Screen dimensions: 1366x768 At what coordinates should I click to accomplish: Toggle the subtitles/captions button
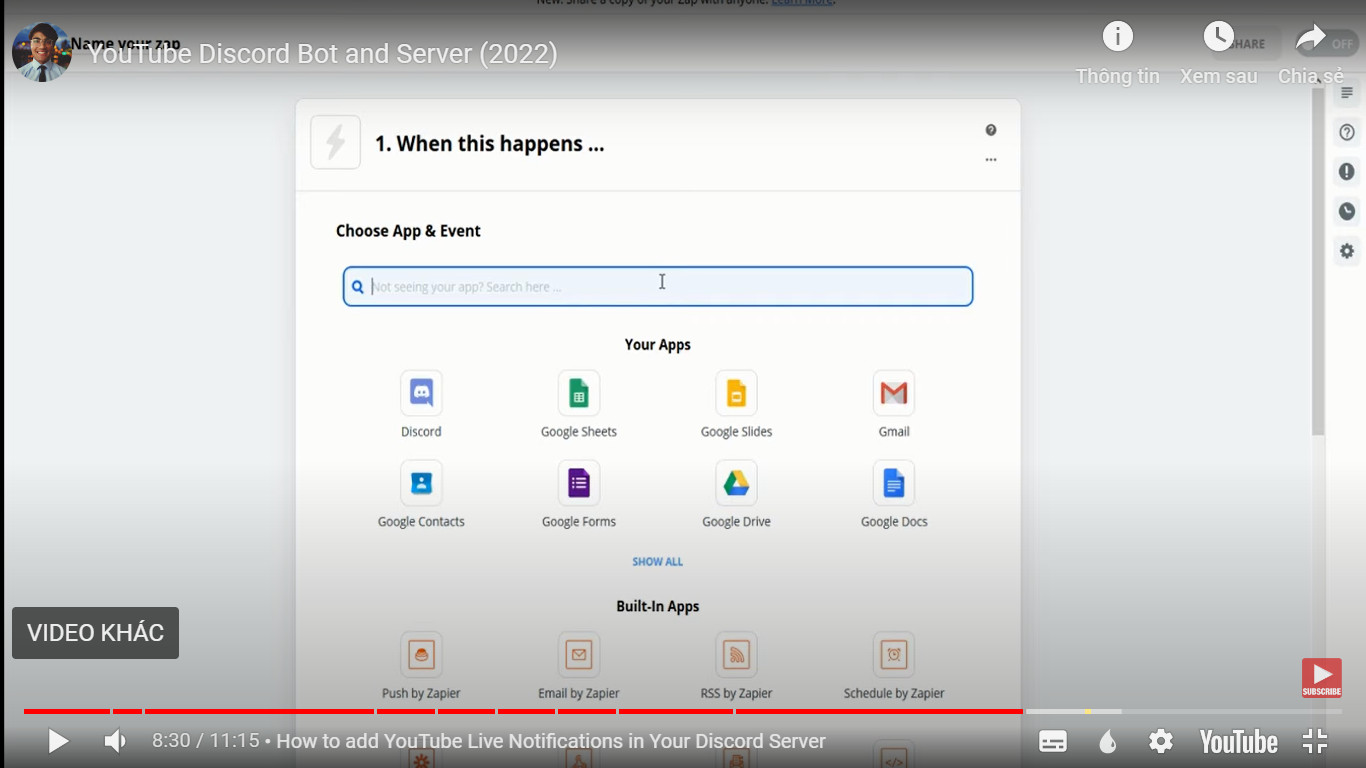(x=1053, y=741)
